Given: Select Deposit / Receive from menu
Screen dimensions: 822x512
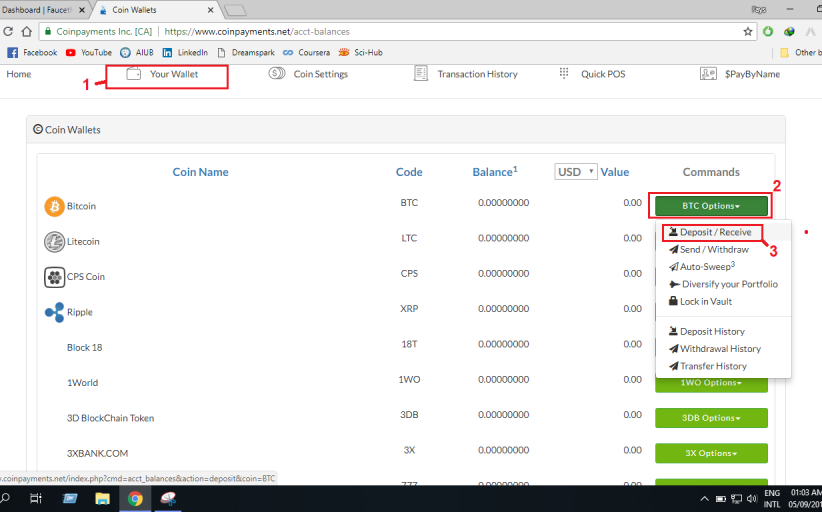Looking at the screenshot, I should point(715,233).
